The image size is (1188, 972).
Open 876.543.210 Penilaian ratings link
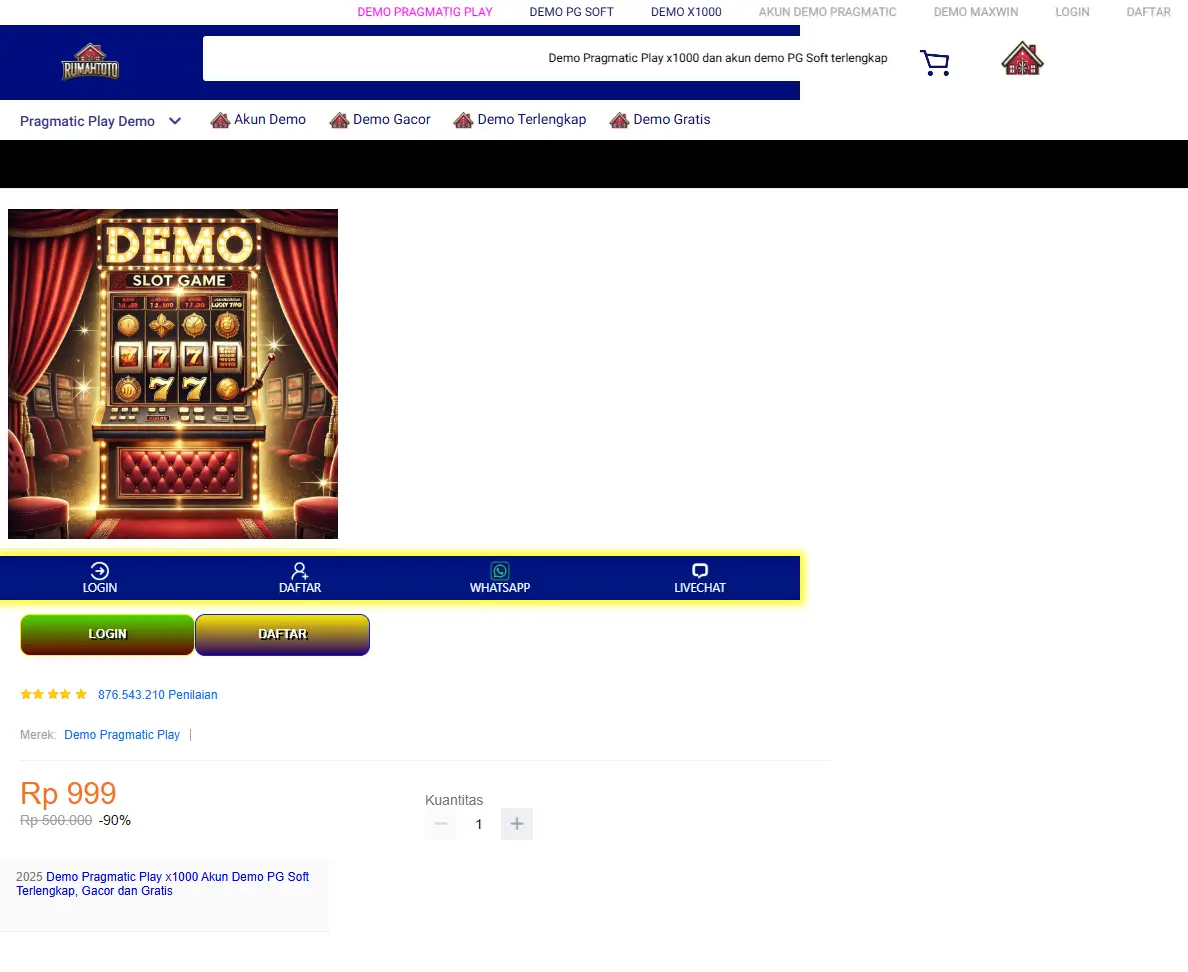[x=158, y=695]
